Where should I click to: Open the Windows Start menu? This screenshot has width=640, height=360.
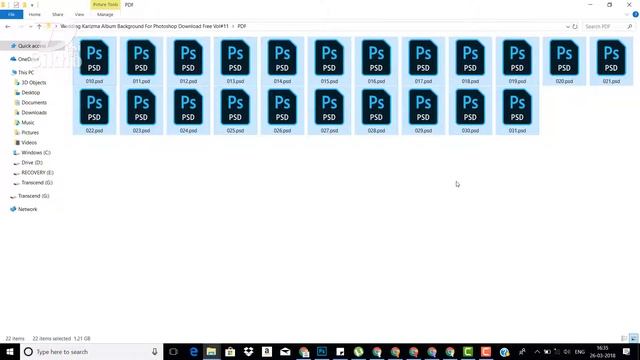10,351
